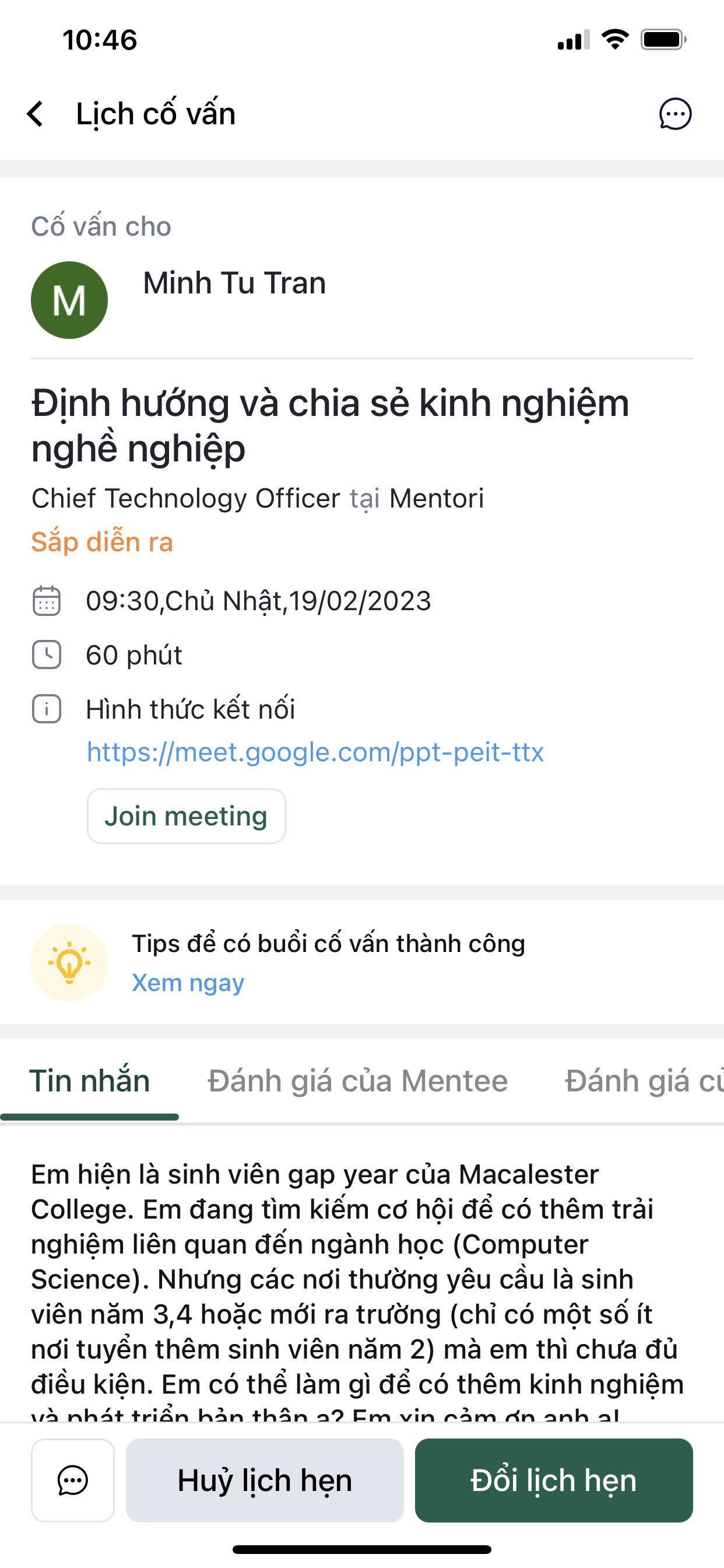Image resolution: width=724 pixels, height=1568 pixels.
Task: Tap the session title Định hướng và chia sẻ
Action: [x=331, y=425]
